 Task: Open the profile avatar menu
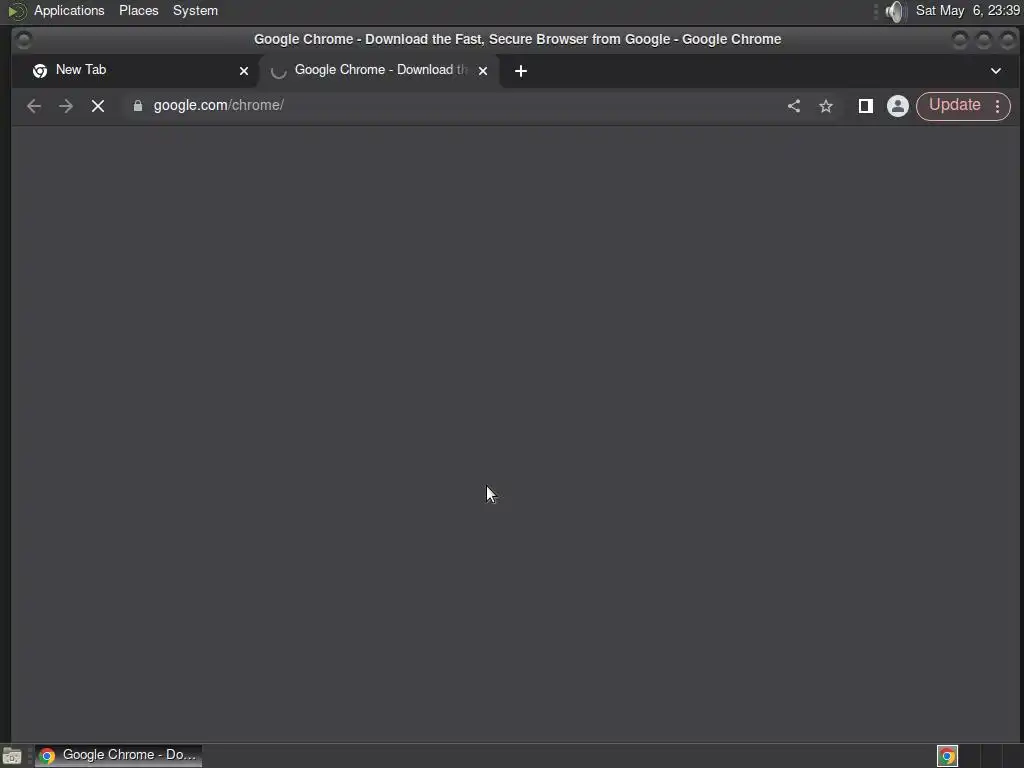click(x=898, y=106)
